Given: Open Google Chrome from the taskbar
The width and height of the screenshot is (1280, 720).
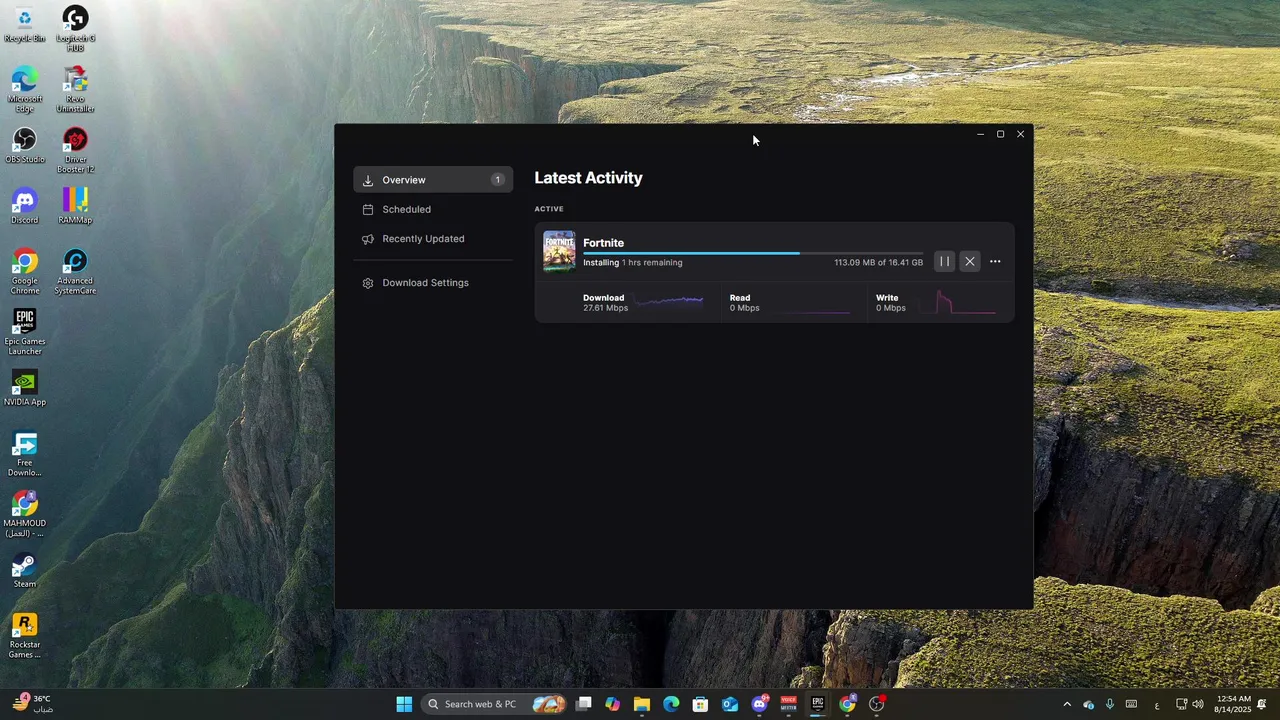Looking at the screenshot, I should 847,704.
